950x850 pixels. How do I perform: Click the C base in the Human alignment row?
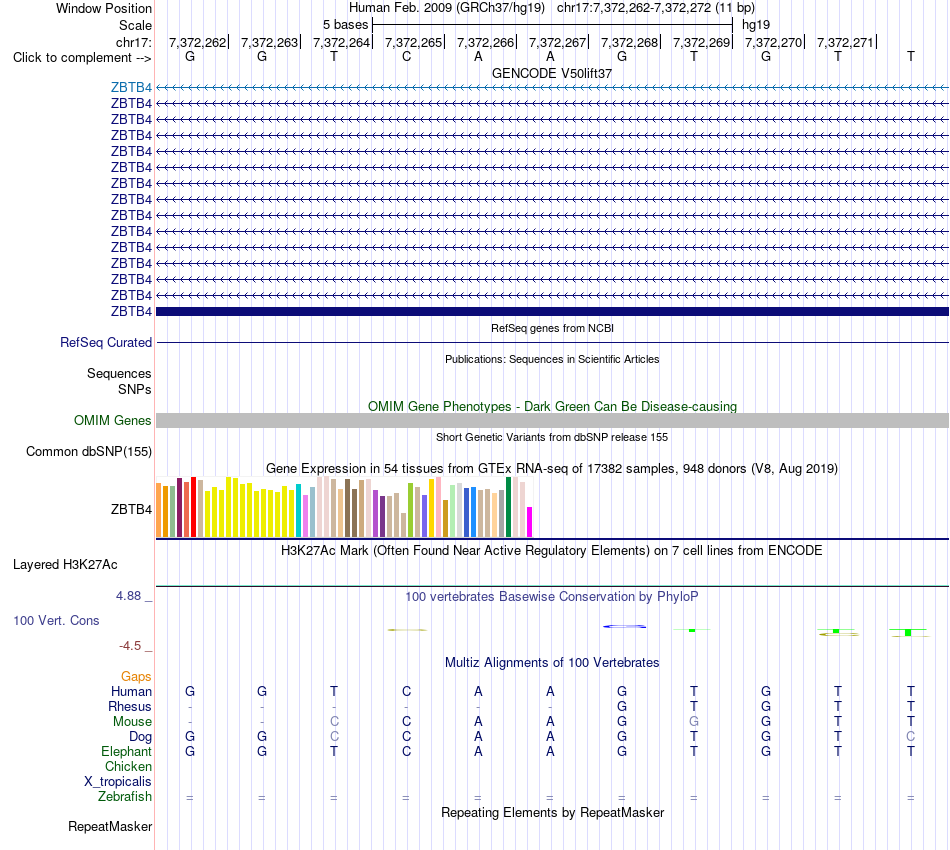click(406, 691)
